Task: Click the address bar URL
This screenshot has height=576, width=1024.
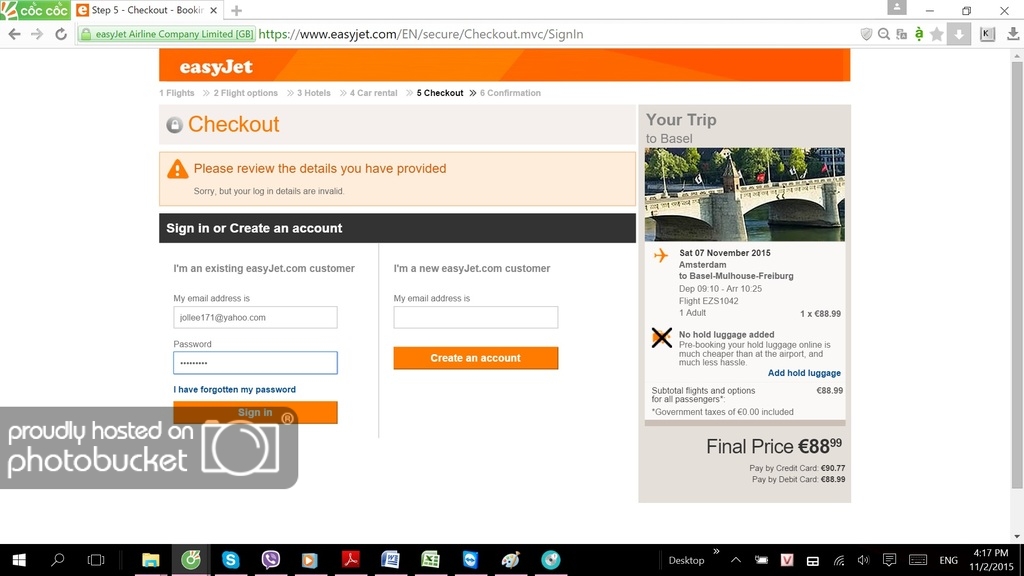Action: coord(421,34)
